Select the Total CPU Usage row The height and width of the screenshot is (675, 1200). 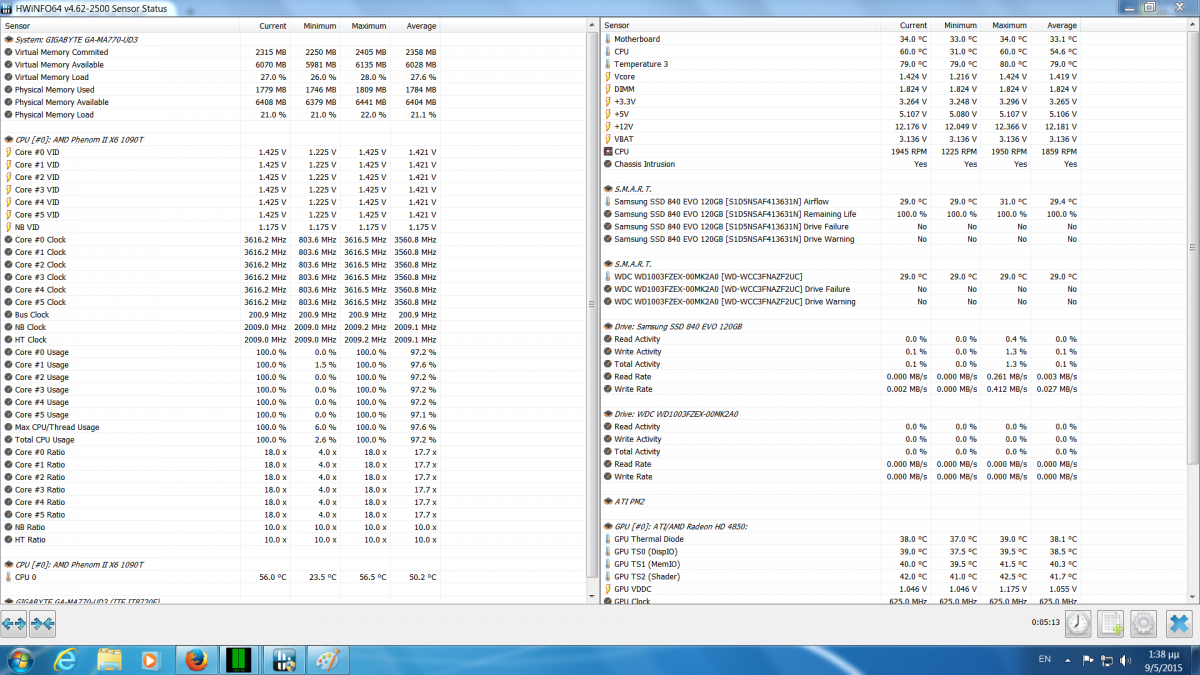pyautogui.click(x=44, y=440)
